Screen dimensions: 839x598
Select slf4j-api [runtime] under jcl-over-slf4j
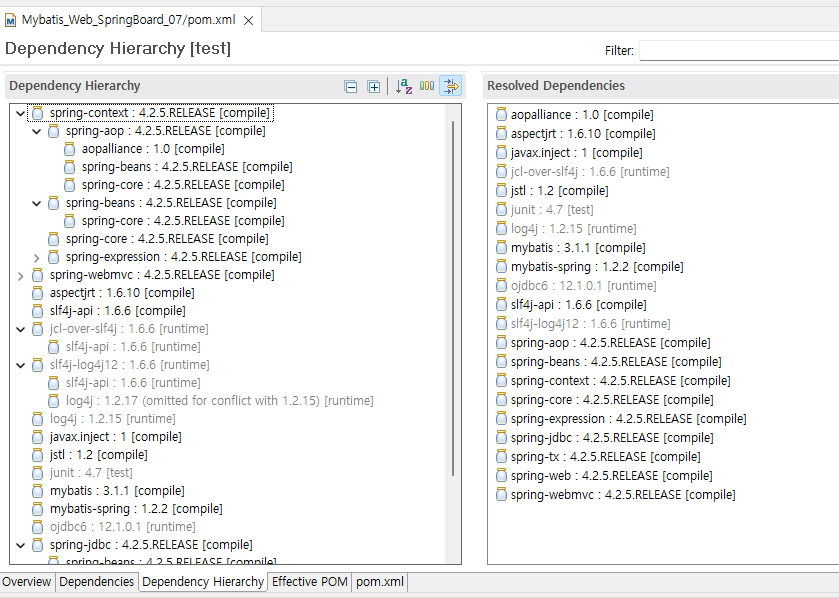pyautogui.click(x=133, y=347)
